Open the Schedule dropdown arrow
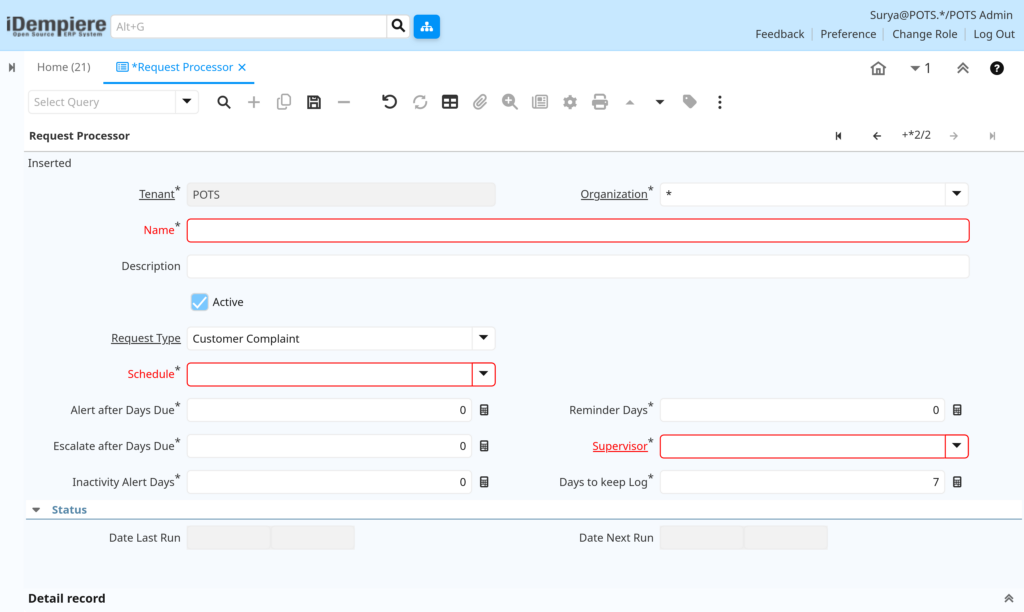The image size is (1024, 612). coord(483,374)
